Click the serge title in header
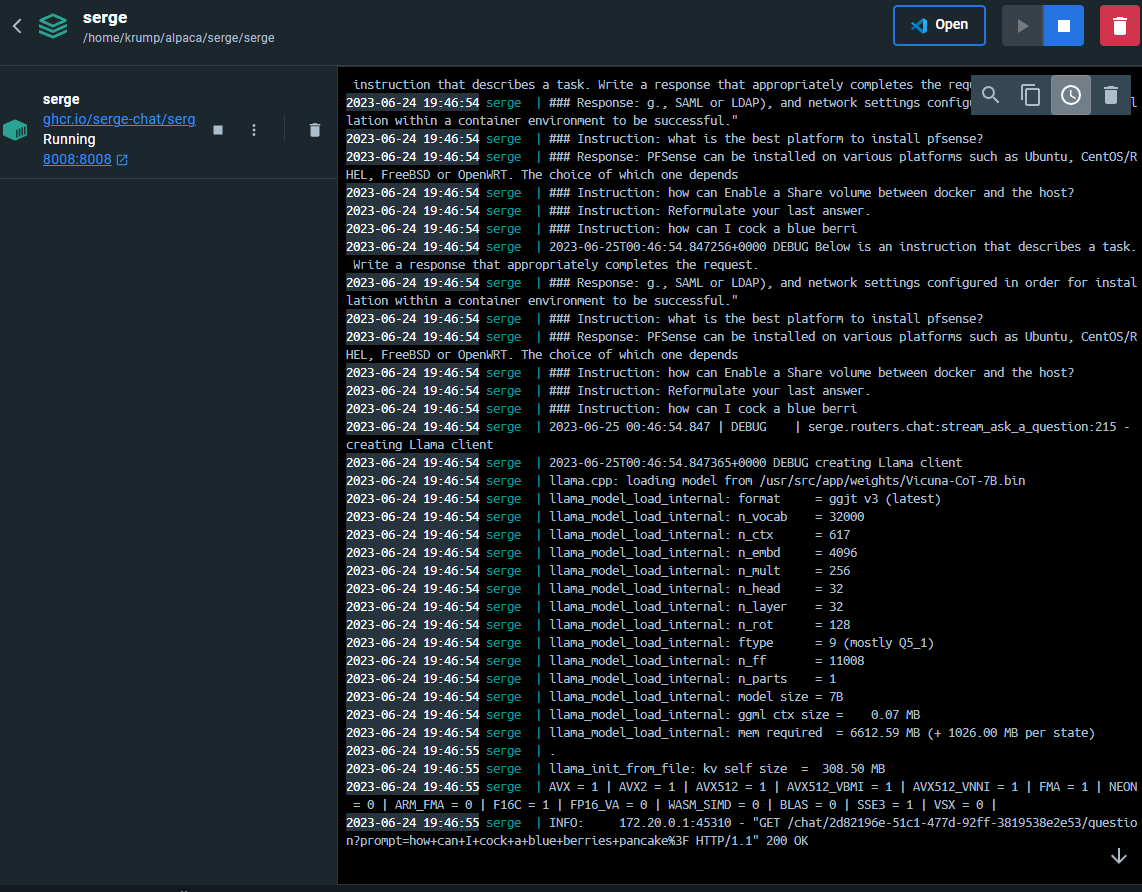The image size is (1142, 892). coord(105,17)
